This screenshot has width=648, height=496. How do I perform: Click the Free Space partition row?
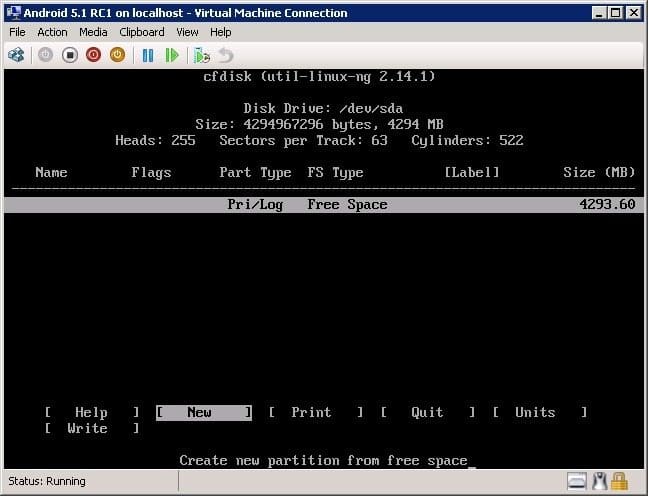coord(324,205)
